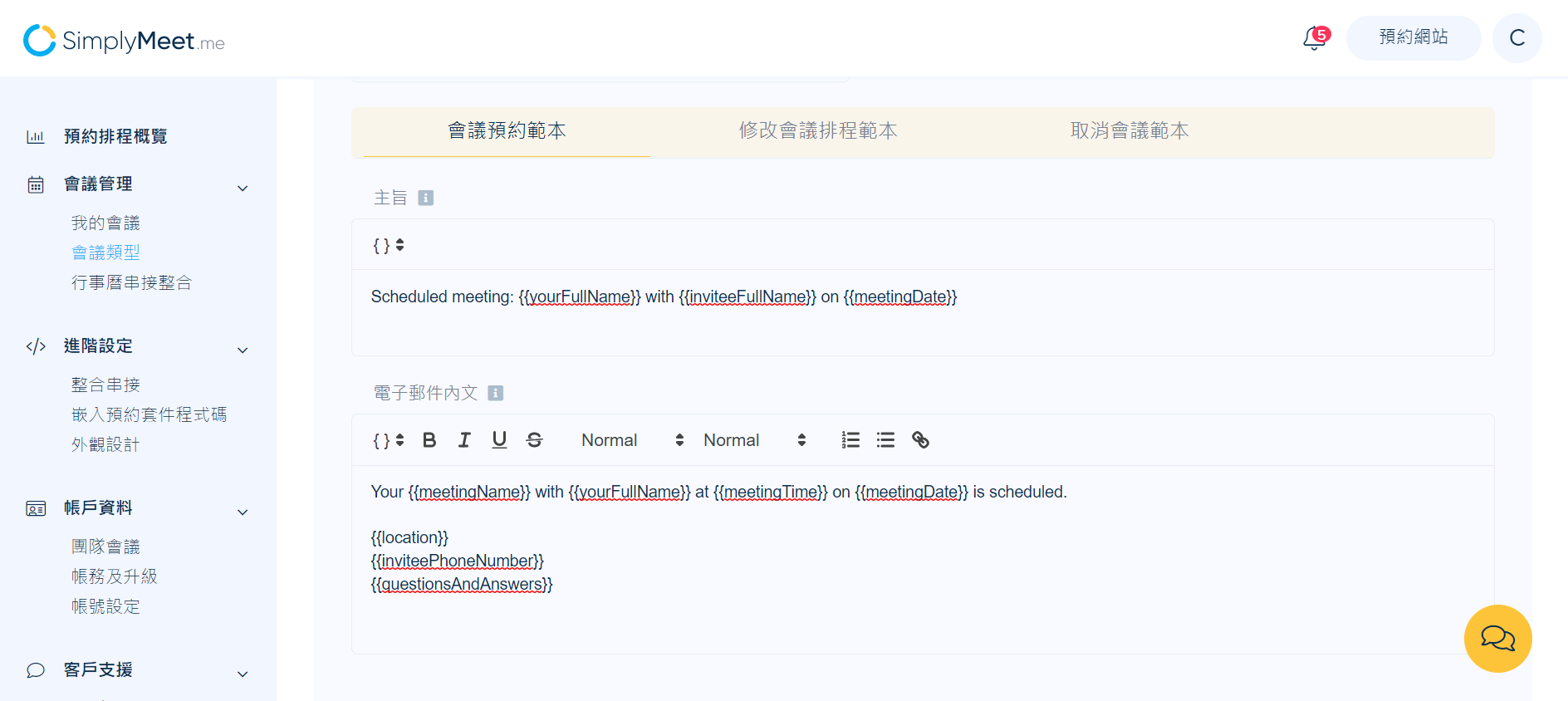This screenshot has height=701, width=1568.
Task: Open the second Normal font size dropdown
Action: pos(754,440)
